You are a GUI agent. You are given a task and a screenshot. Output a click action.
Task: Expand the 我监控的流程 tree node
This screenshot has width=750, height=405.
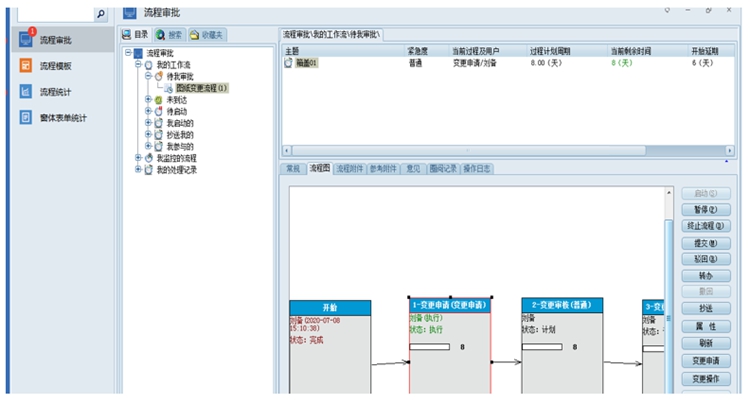[138, 158]
